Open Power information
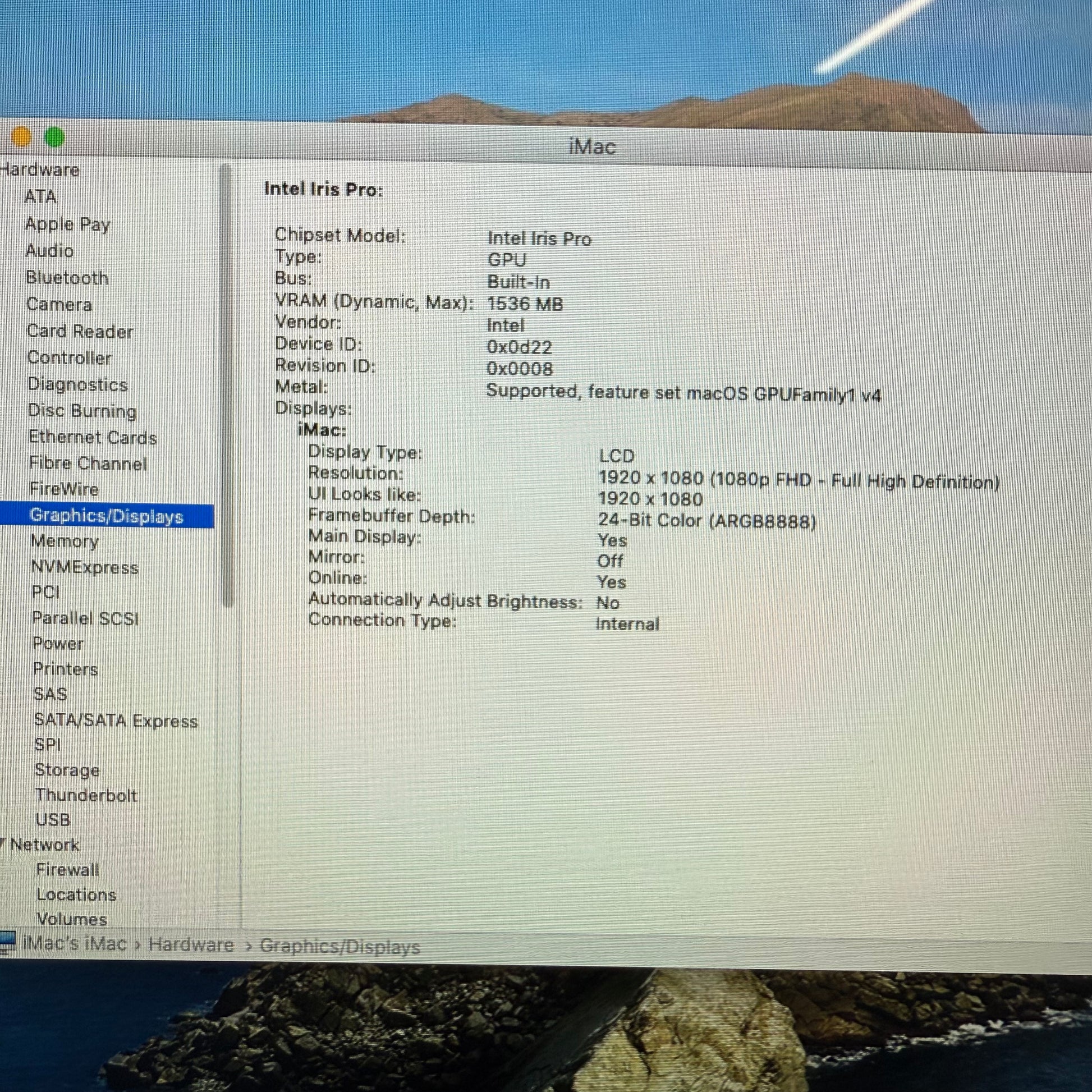 point(58,644)
